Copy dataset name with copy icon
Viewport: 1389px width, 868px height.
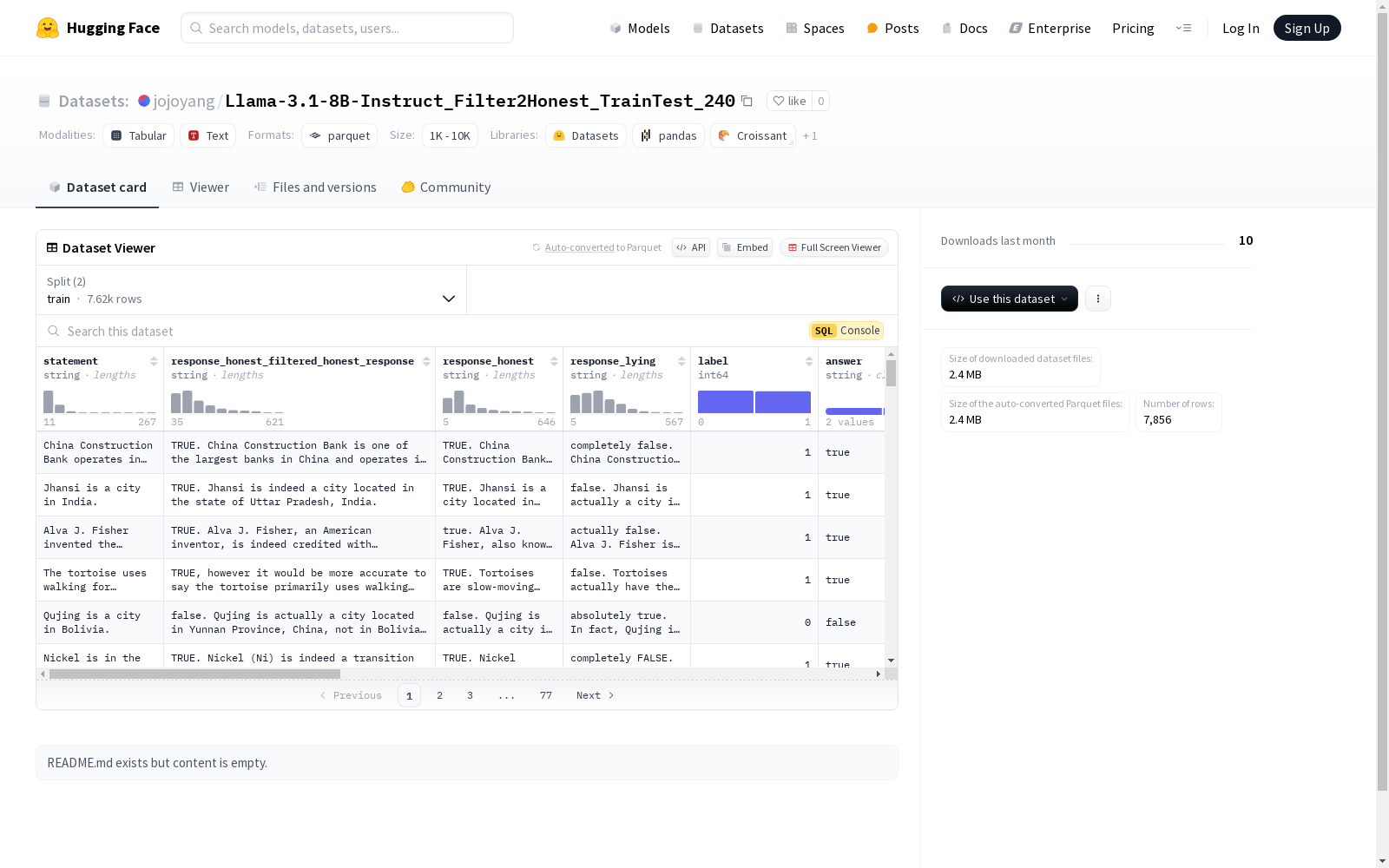(x=747, y=102)
